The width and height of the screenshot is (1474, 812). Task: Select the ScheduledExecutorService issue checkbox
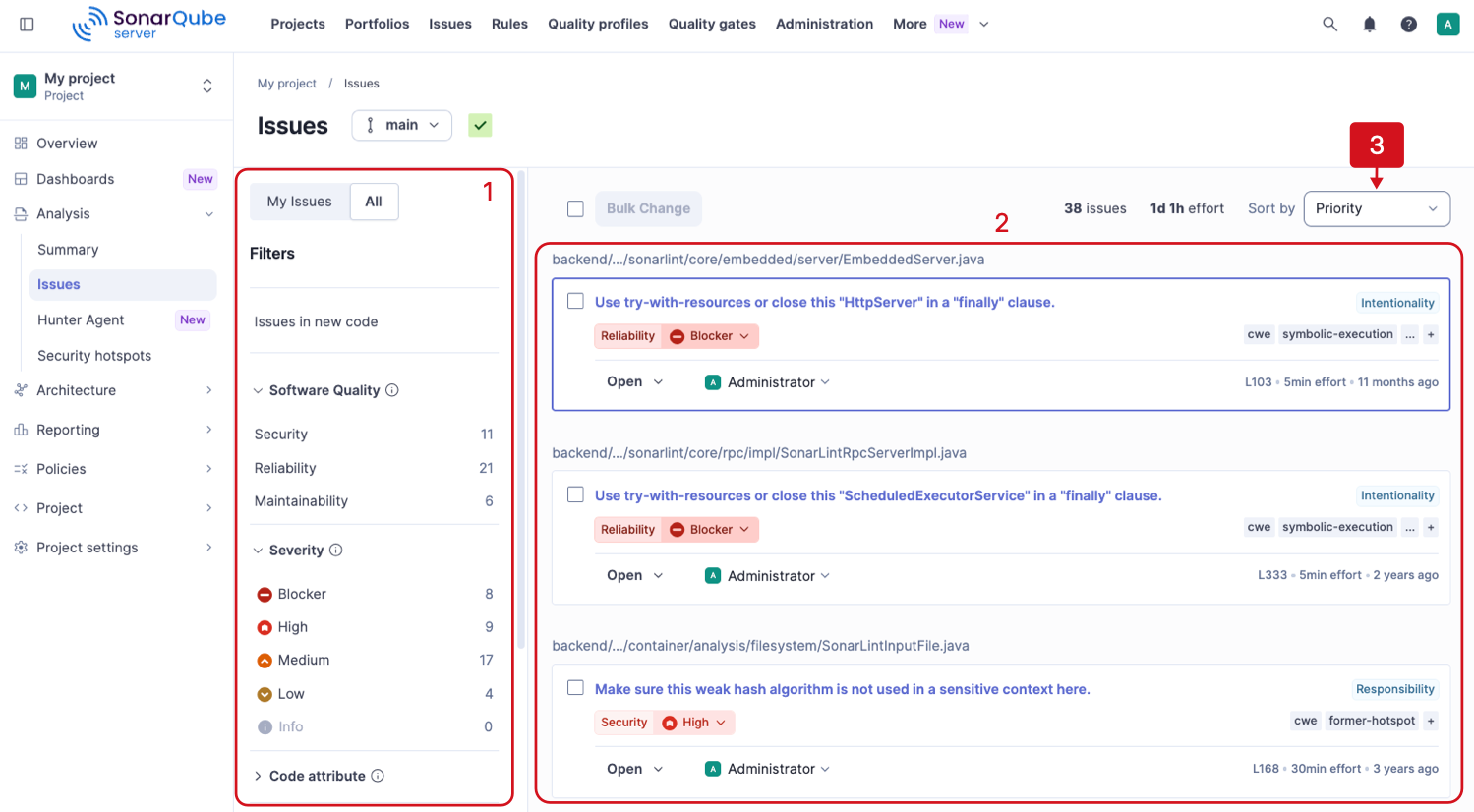point(575,494)
